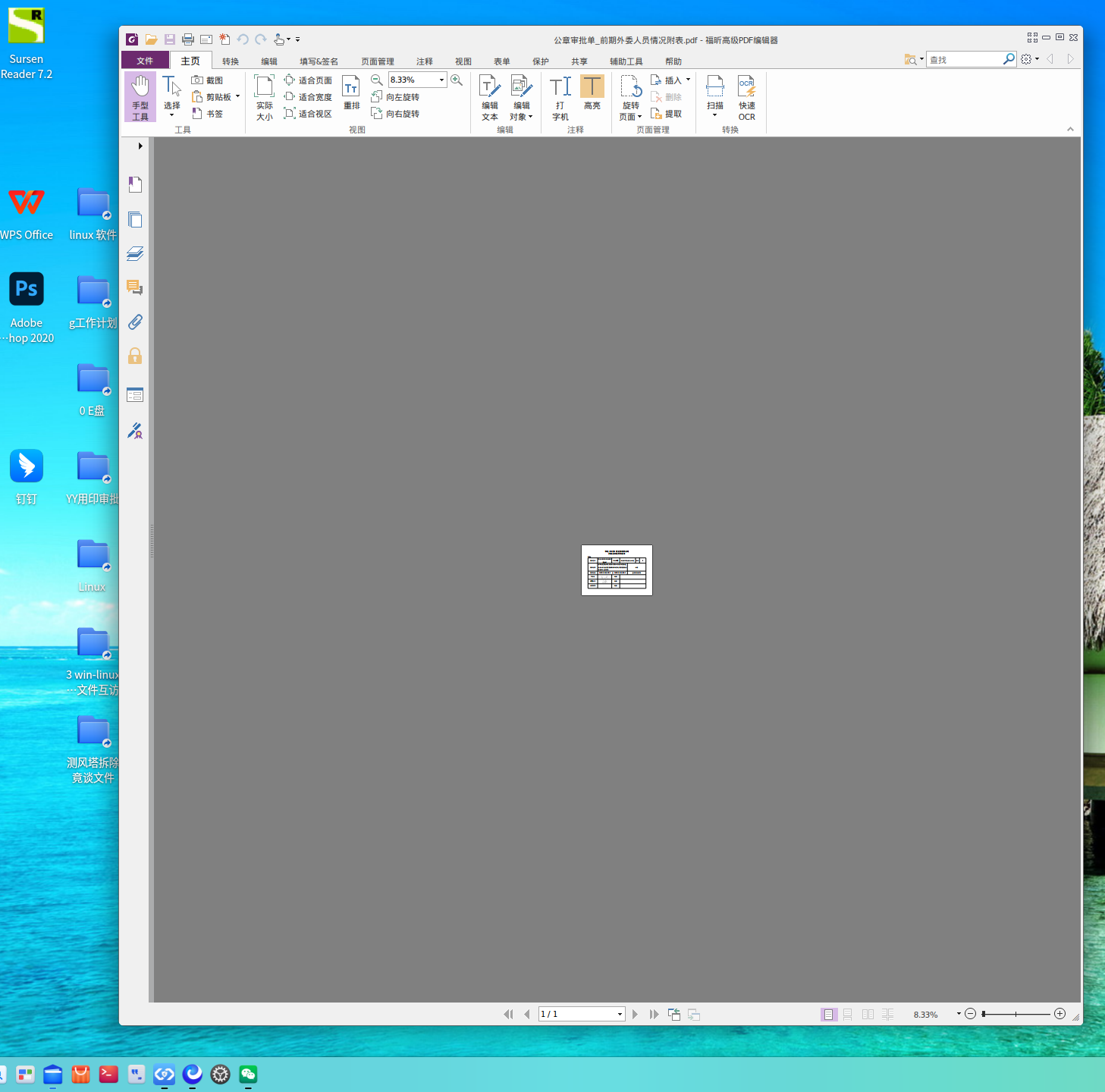The width and height of the screenshot is (1105, 1092).
Task: Open the File (文件) menu
Action: pyautogui.click(x=145, y=61)
